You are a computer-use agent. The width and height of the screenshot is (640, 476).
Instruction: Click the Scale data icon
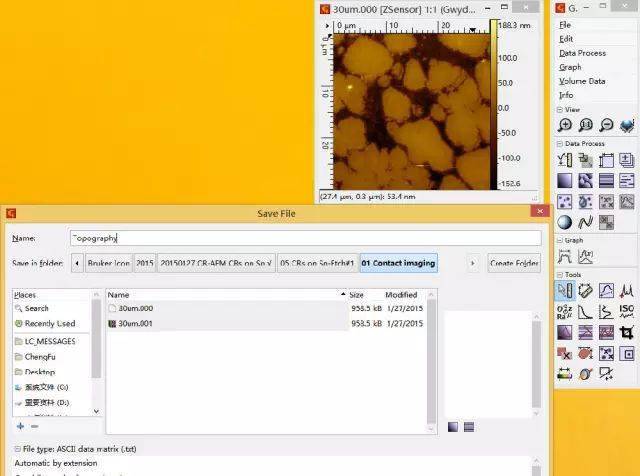point(586,160)
